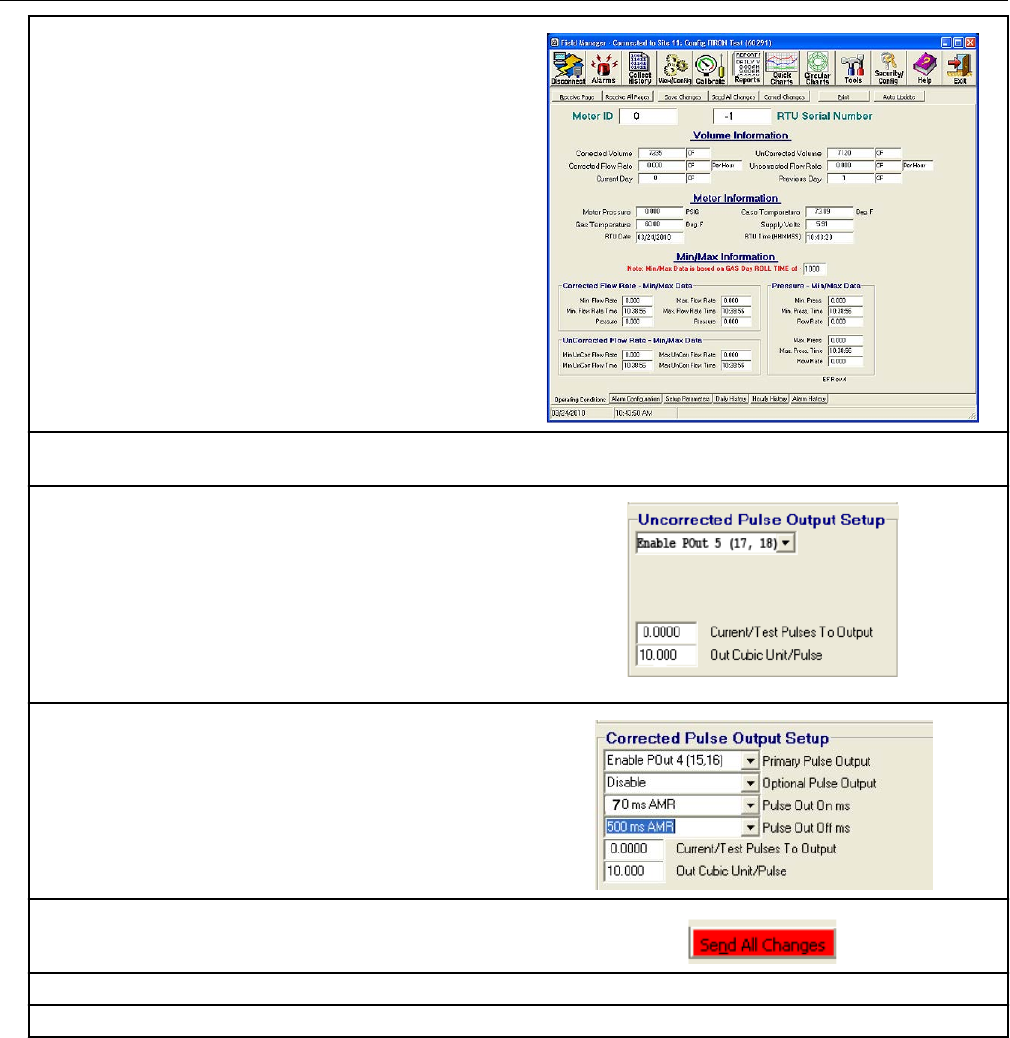
Task: Click Corrected Out Cubic Unit/Pulse field
Action: (x=634, y=871)
